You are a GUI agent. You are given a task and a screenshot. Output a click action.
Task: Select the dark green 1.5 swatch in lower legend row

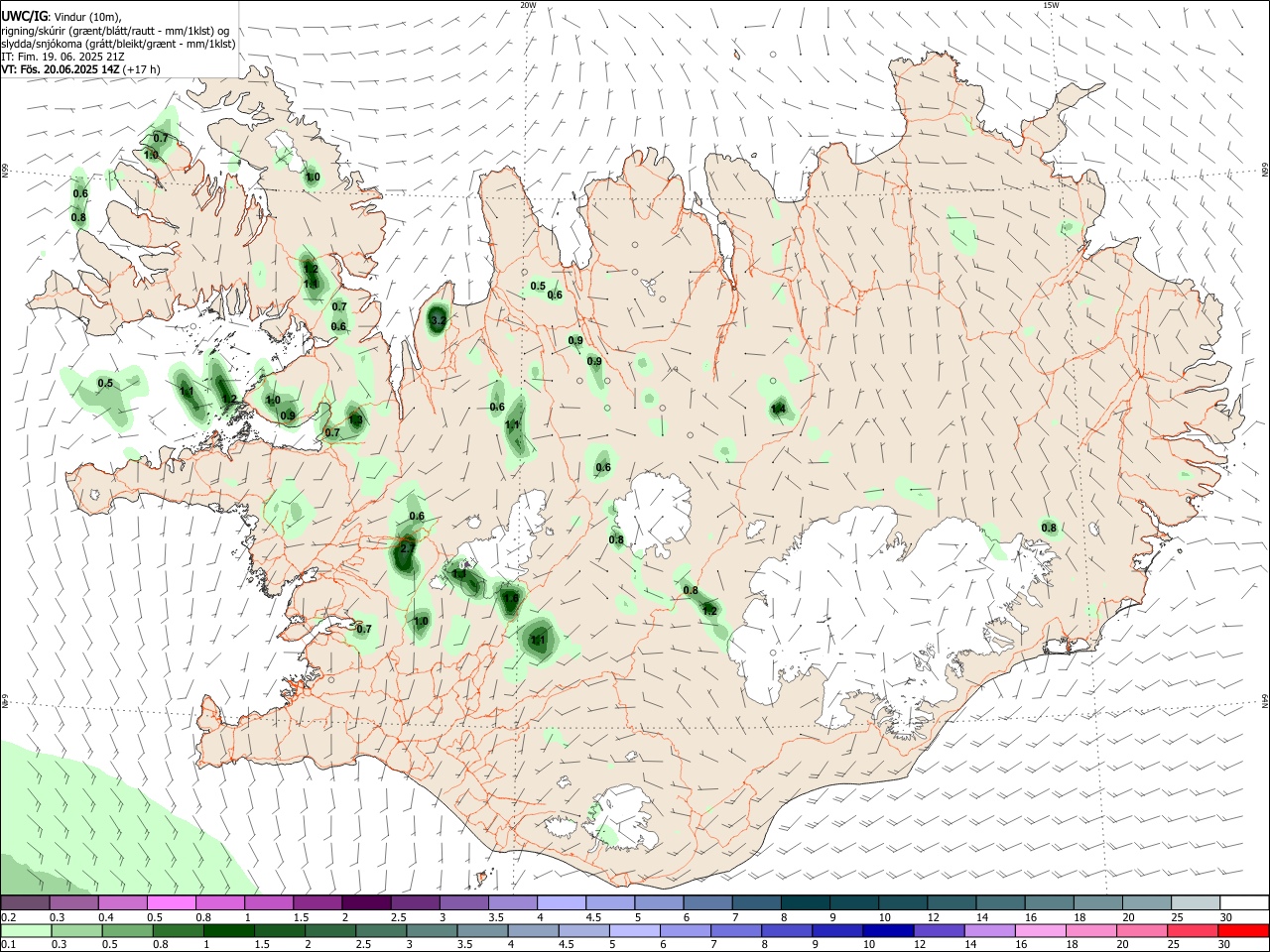tap(280, 931)
